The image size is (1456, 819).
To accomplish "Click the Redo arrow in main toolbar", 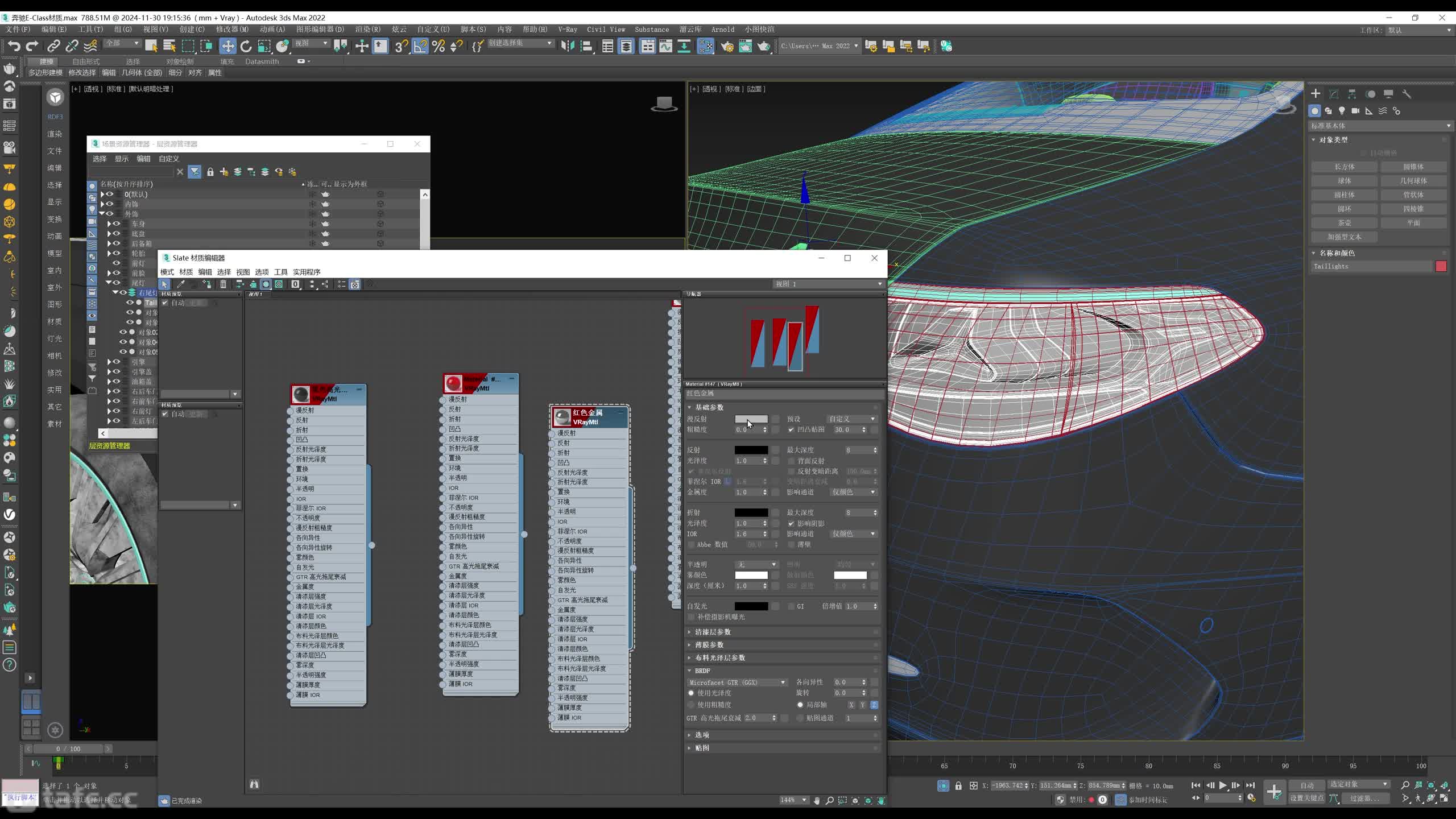I will tap(32, 46).
